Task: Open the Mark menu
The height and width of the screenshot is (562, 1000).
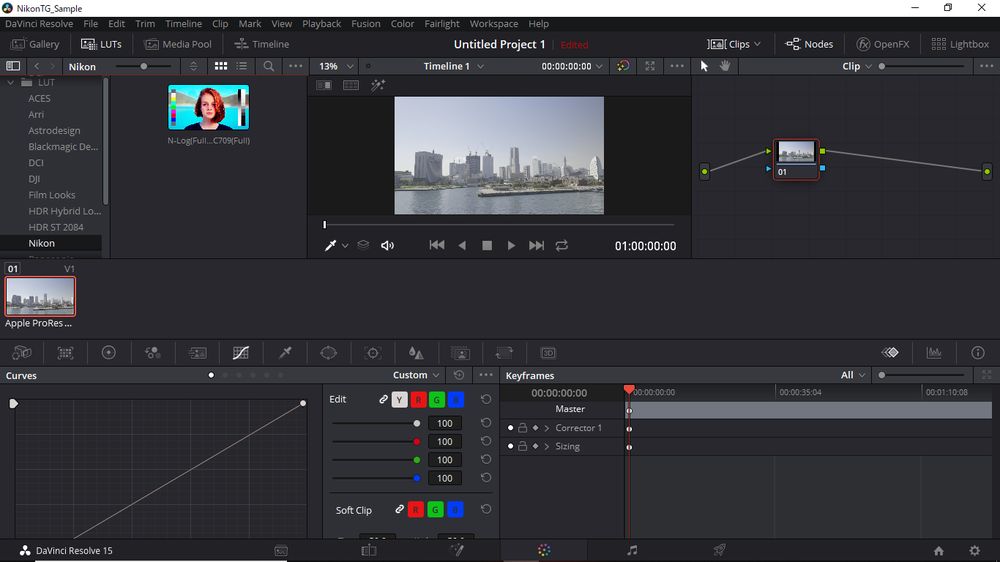Action: click(249, 24)
